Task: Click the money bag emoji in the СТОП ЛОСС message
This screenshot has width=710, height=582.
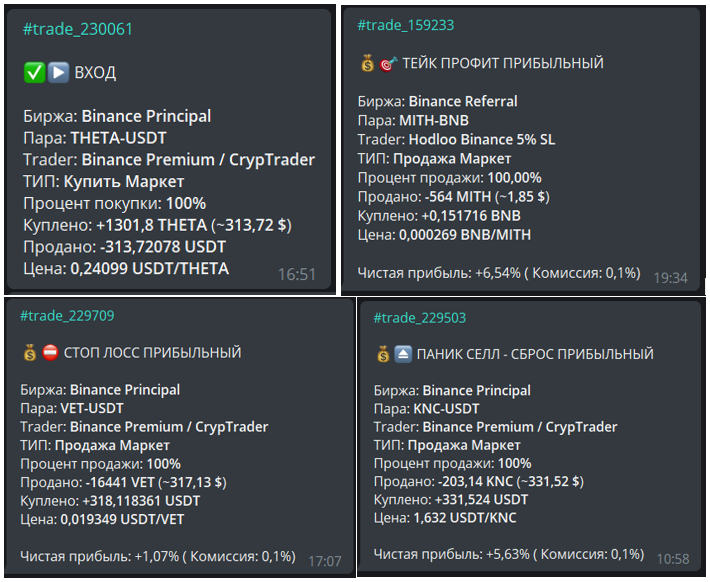Action: click(29, 352)
